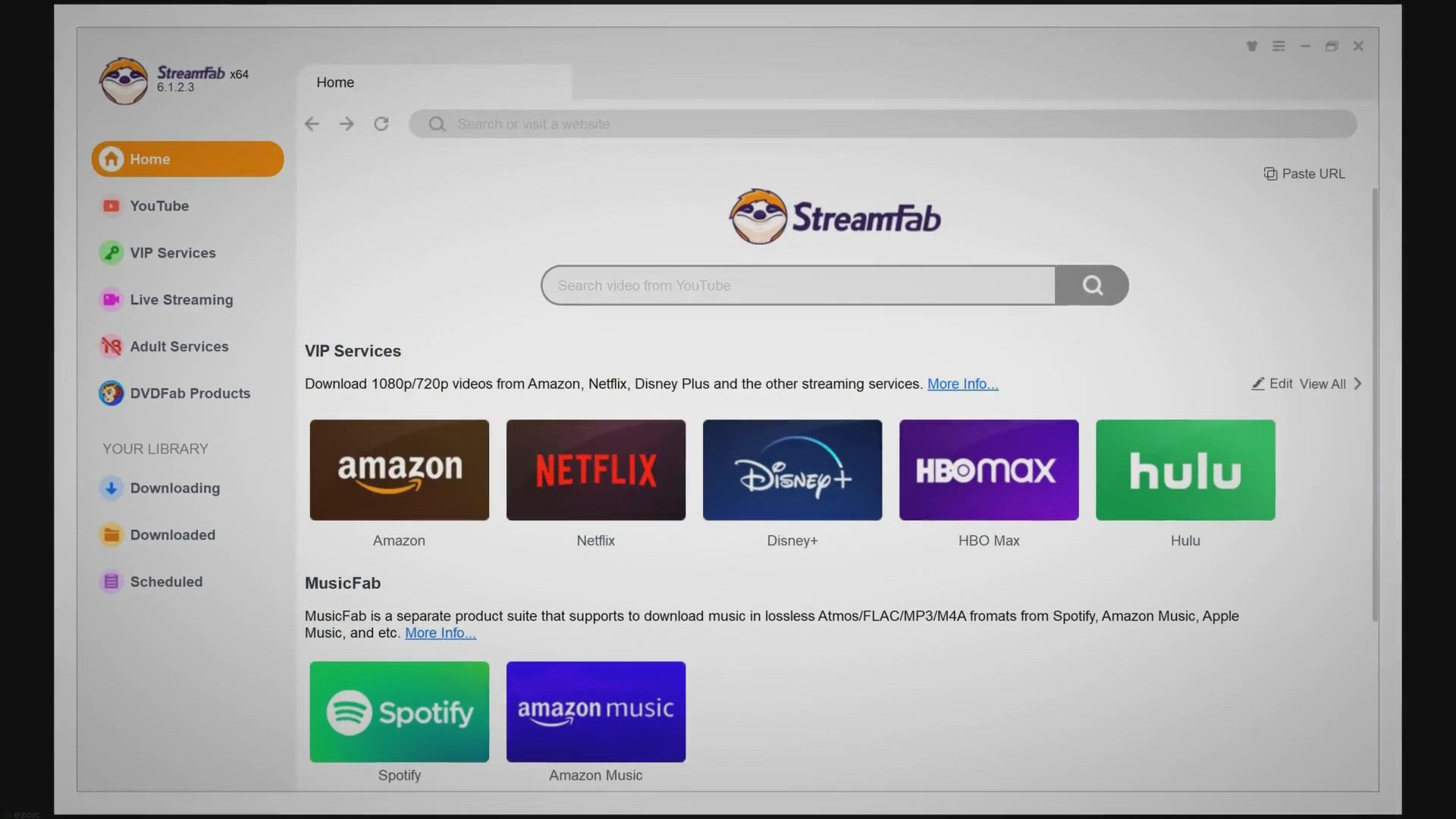Open the Disney+ service tile
The width and height of the screenshot is (1456, 819).
[792, 469]
